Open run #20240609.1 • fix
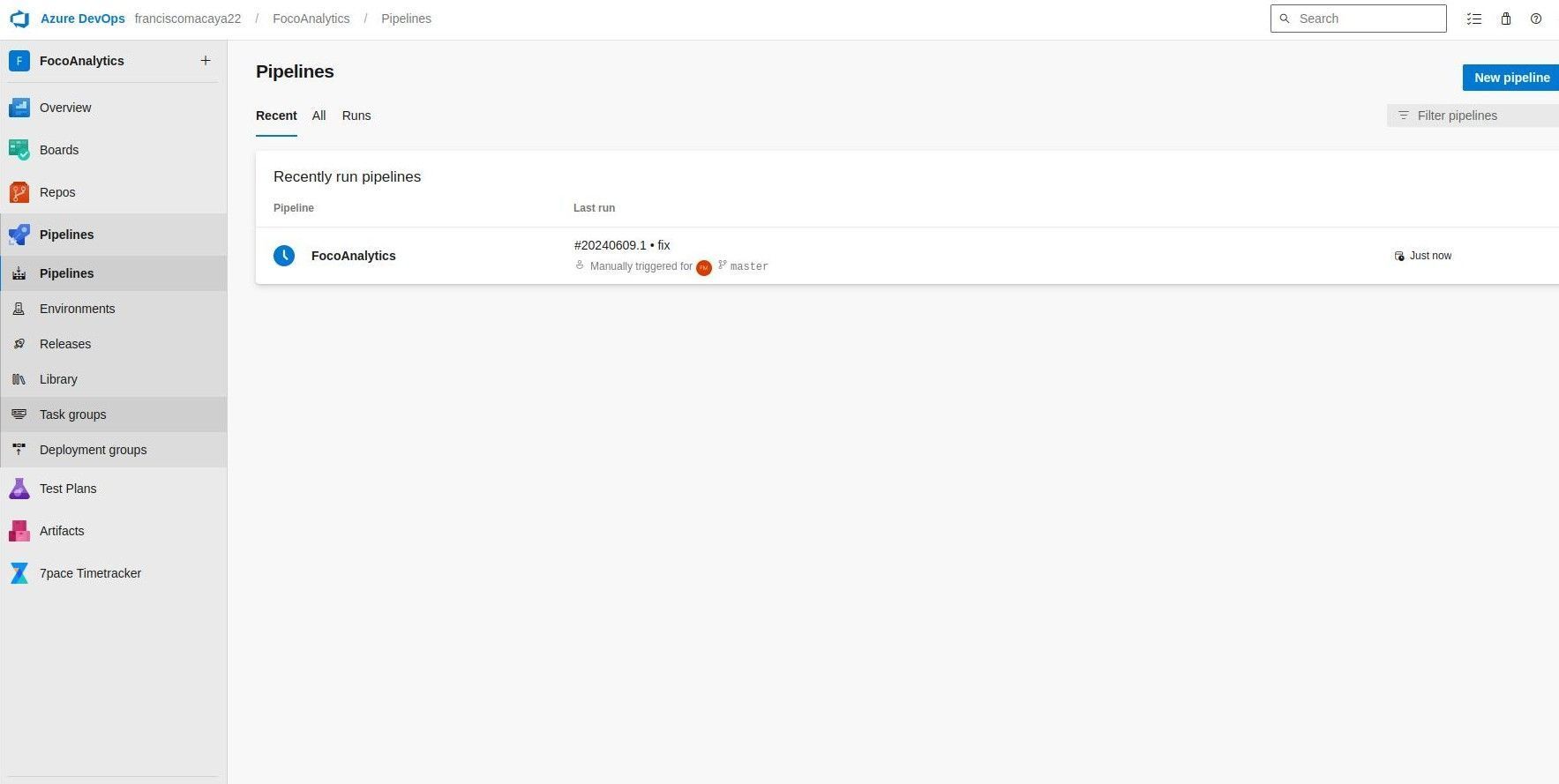The height and width of the screenshot is (784, 1559). [x=622, y=245]
